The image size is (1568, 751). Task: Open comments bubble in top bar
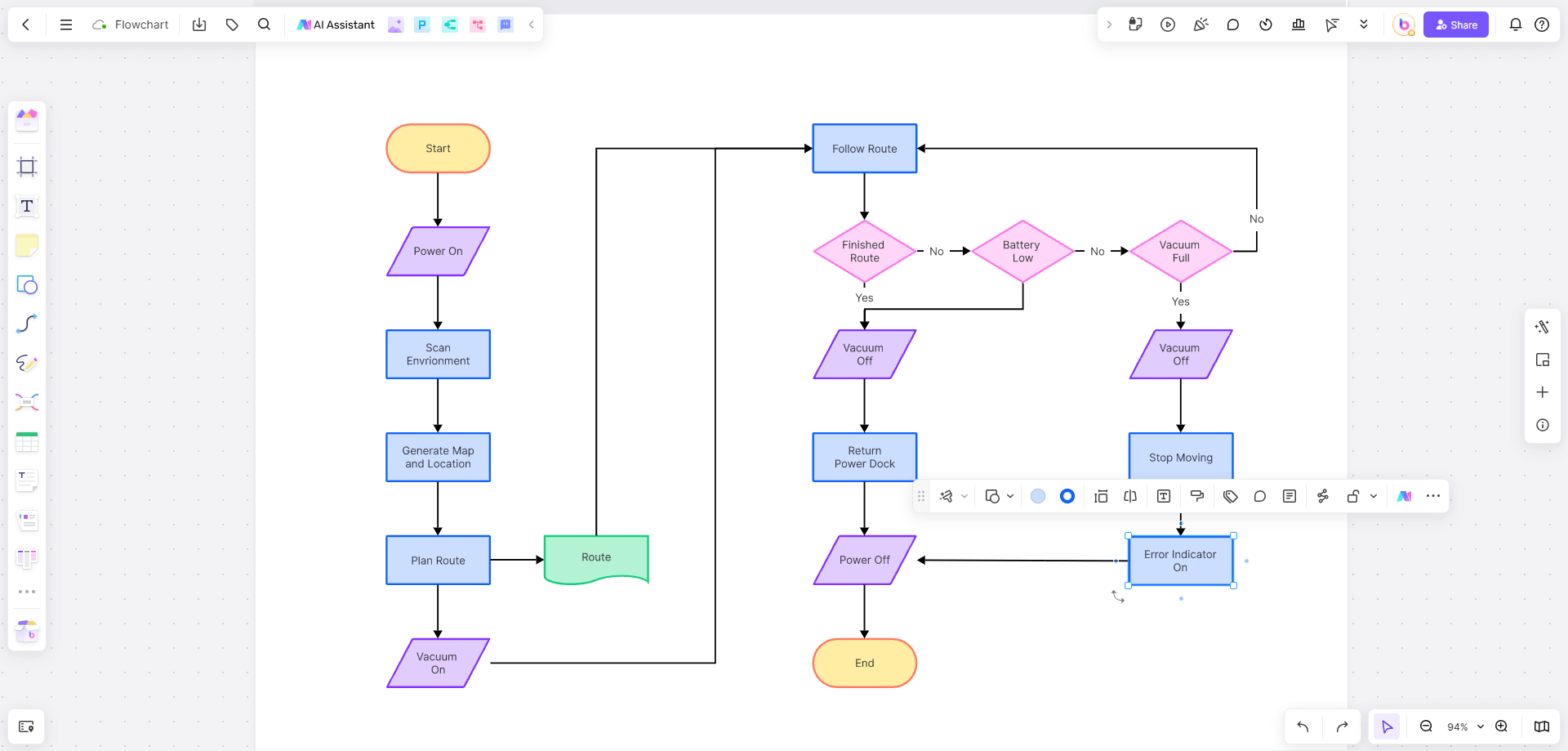pos(1233,25)
